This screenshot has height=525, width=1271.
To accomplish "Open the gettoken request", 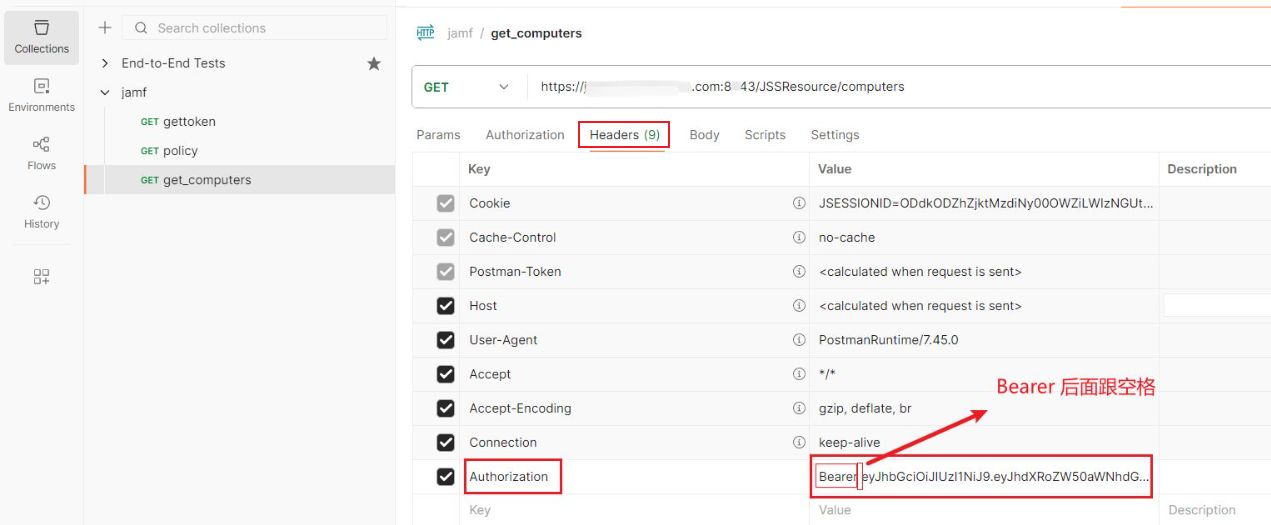I will click(x=189, y=122).
